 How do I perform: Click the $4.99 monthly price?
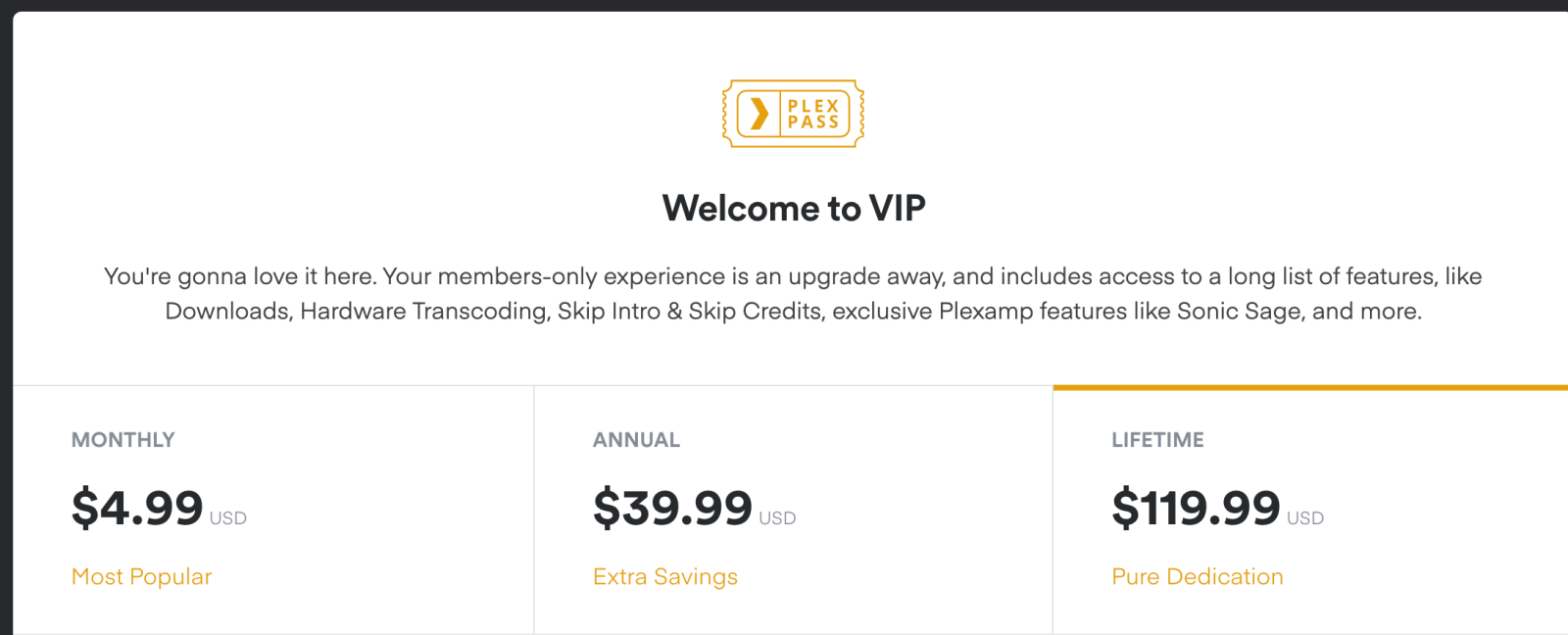137,508
